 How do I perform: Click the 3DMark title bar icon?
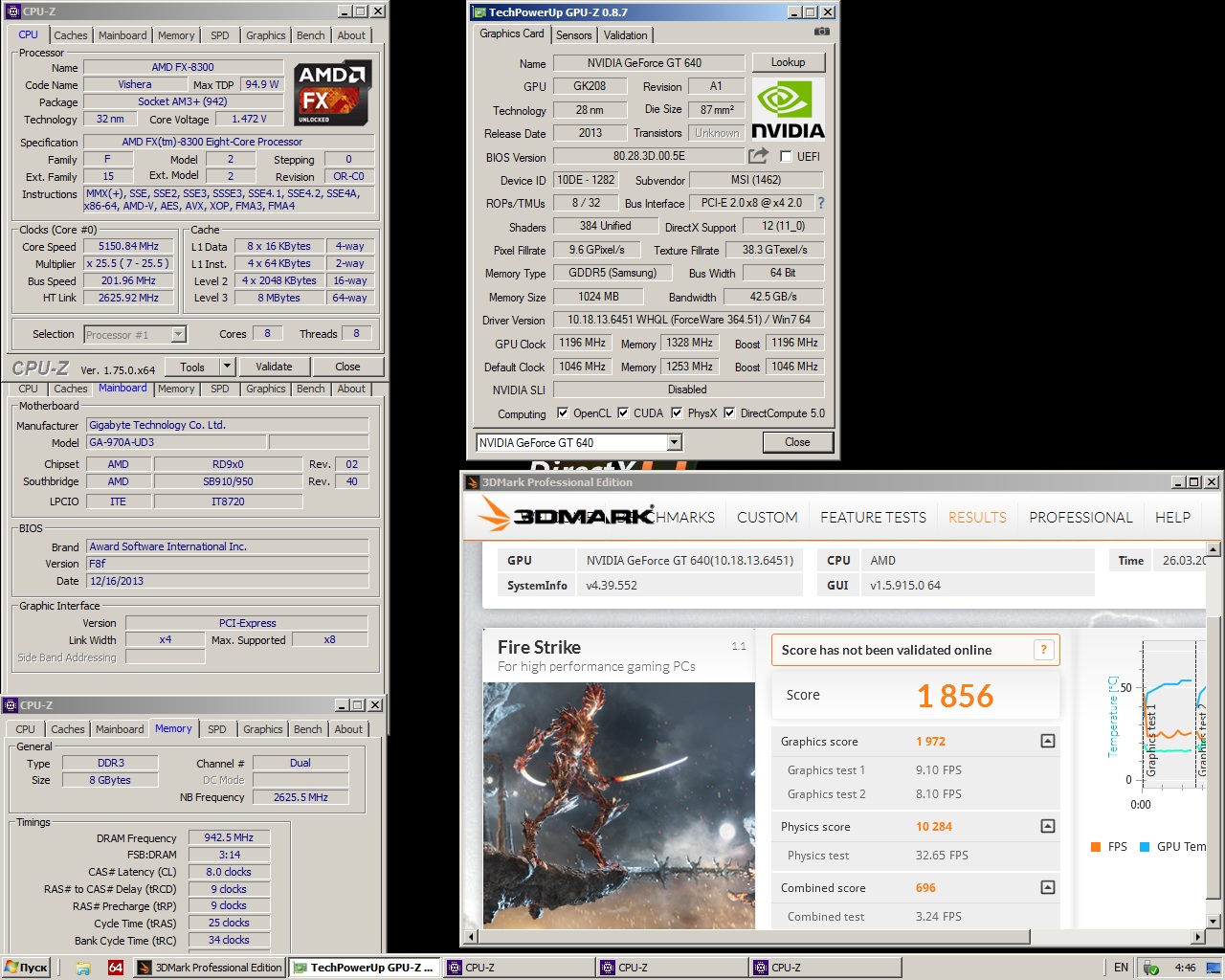click(x=472, y=482)
